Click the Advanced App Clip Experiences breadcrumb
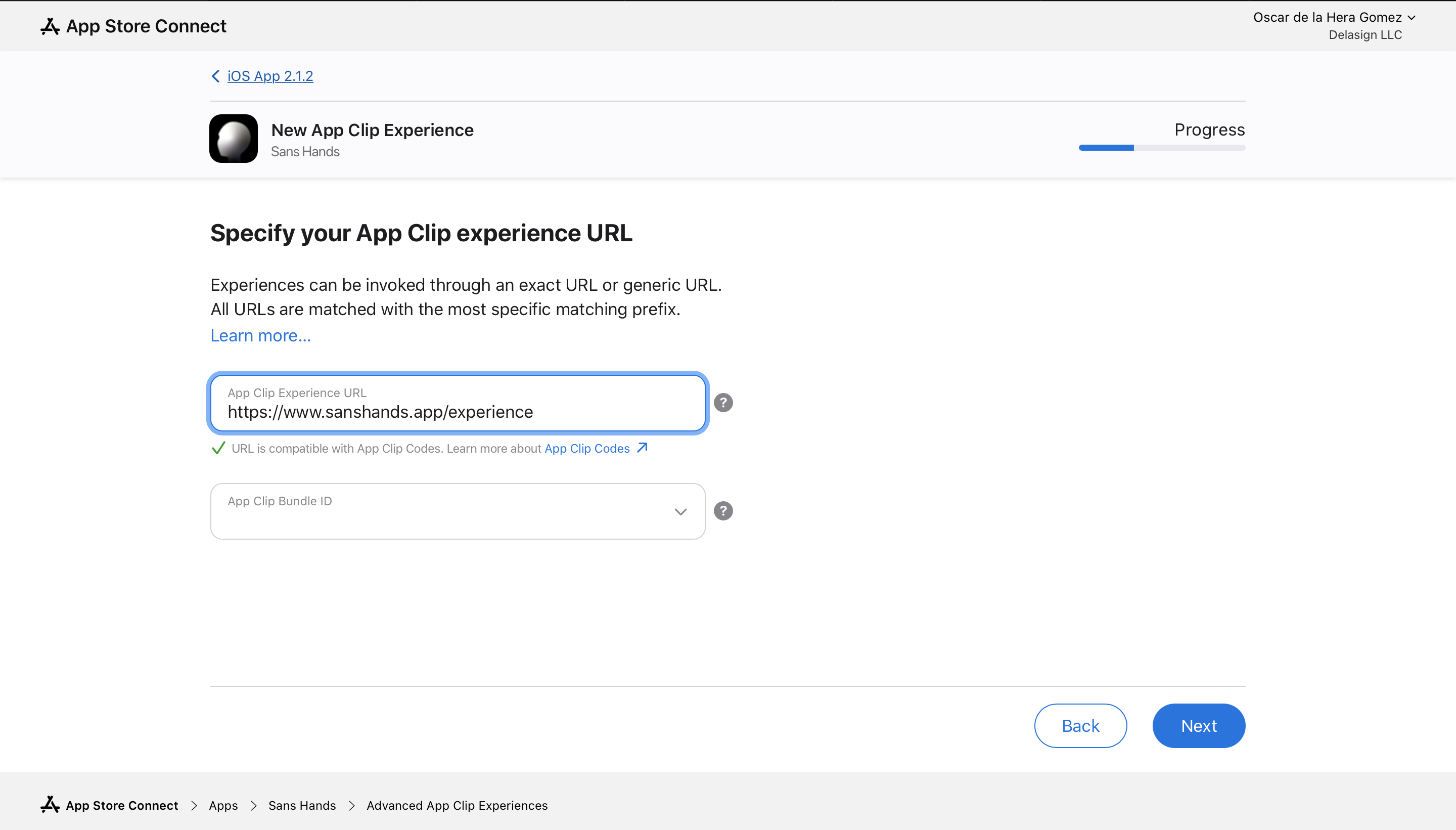This screenshot has width=1456, height=830. coord(457,805)
